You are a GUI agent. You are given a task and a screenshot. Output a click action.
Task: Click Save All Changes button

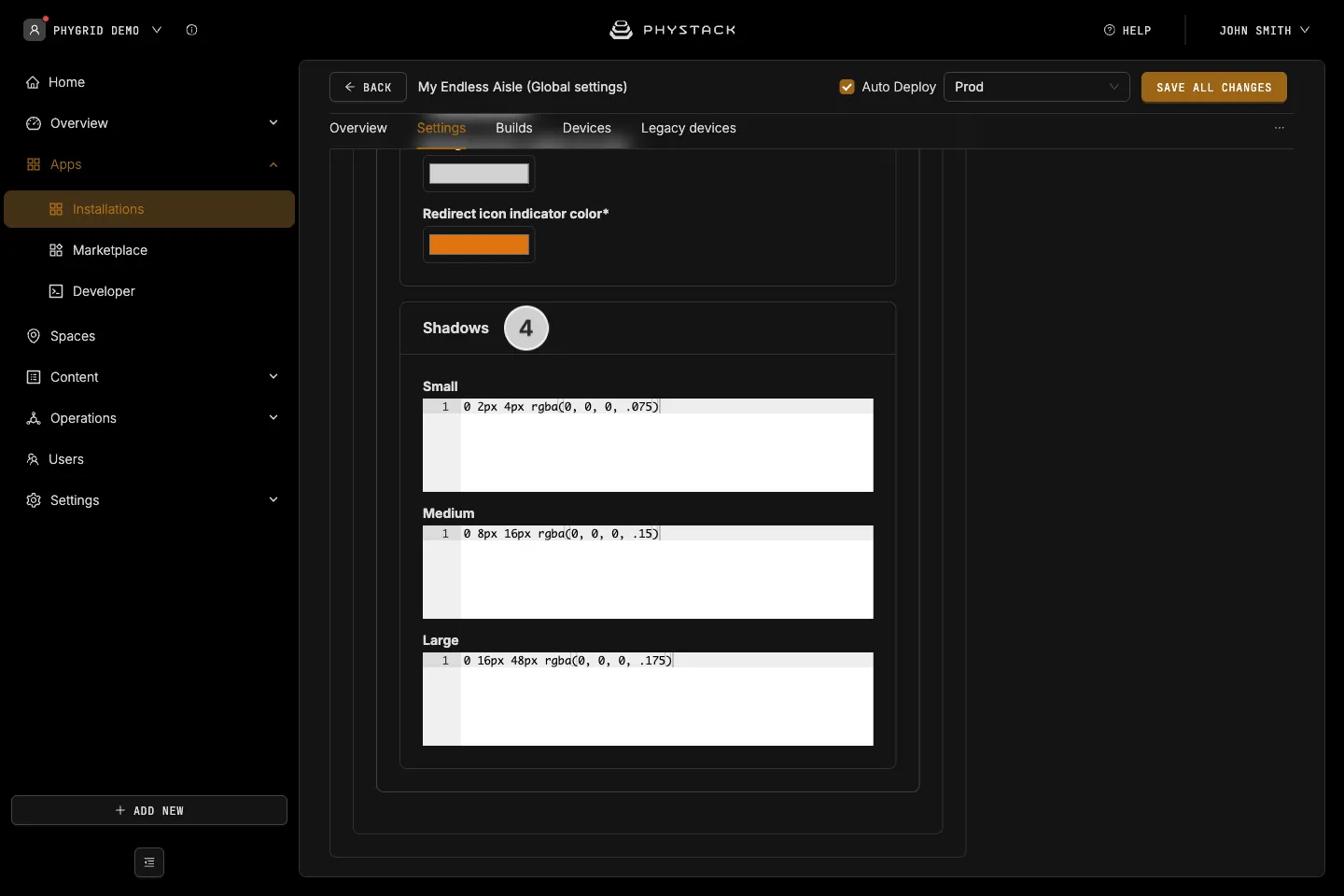(x=1214, y=87)
